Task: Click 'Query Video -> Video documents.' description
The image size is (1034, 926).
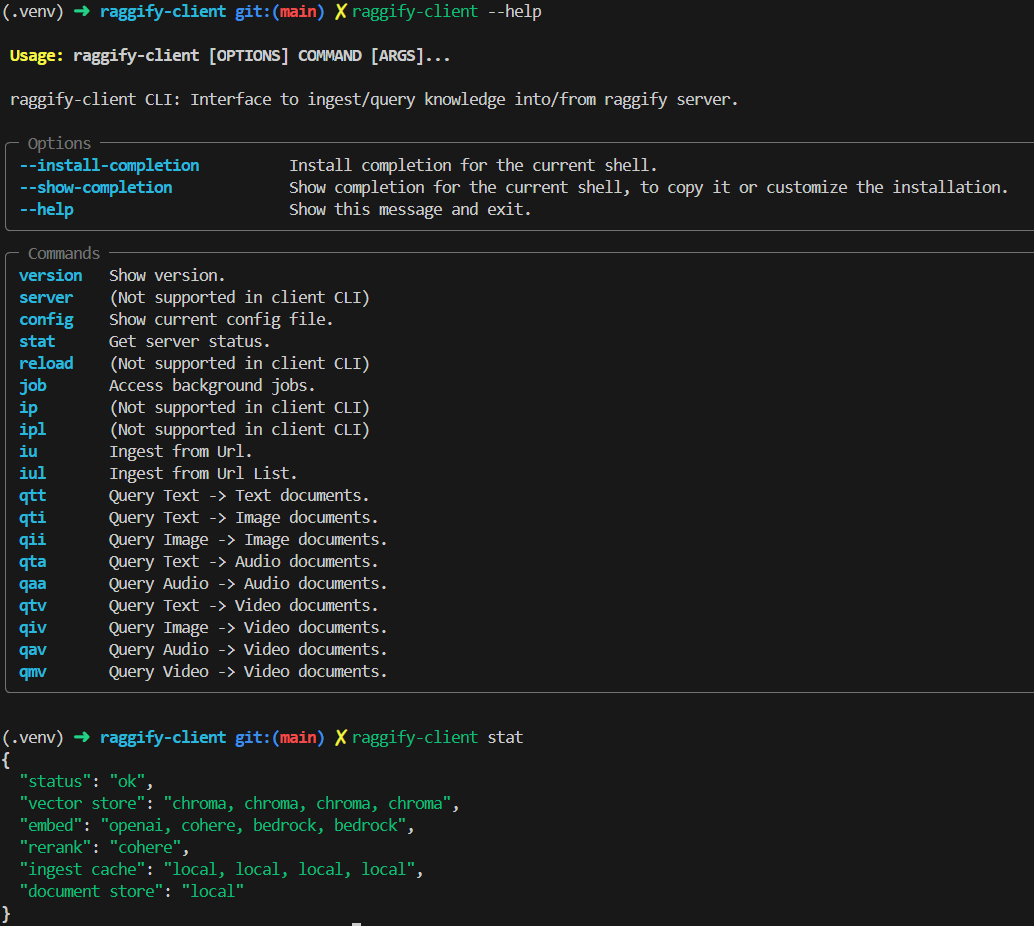Action: click(x=248, y=671)
